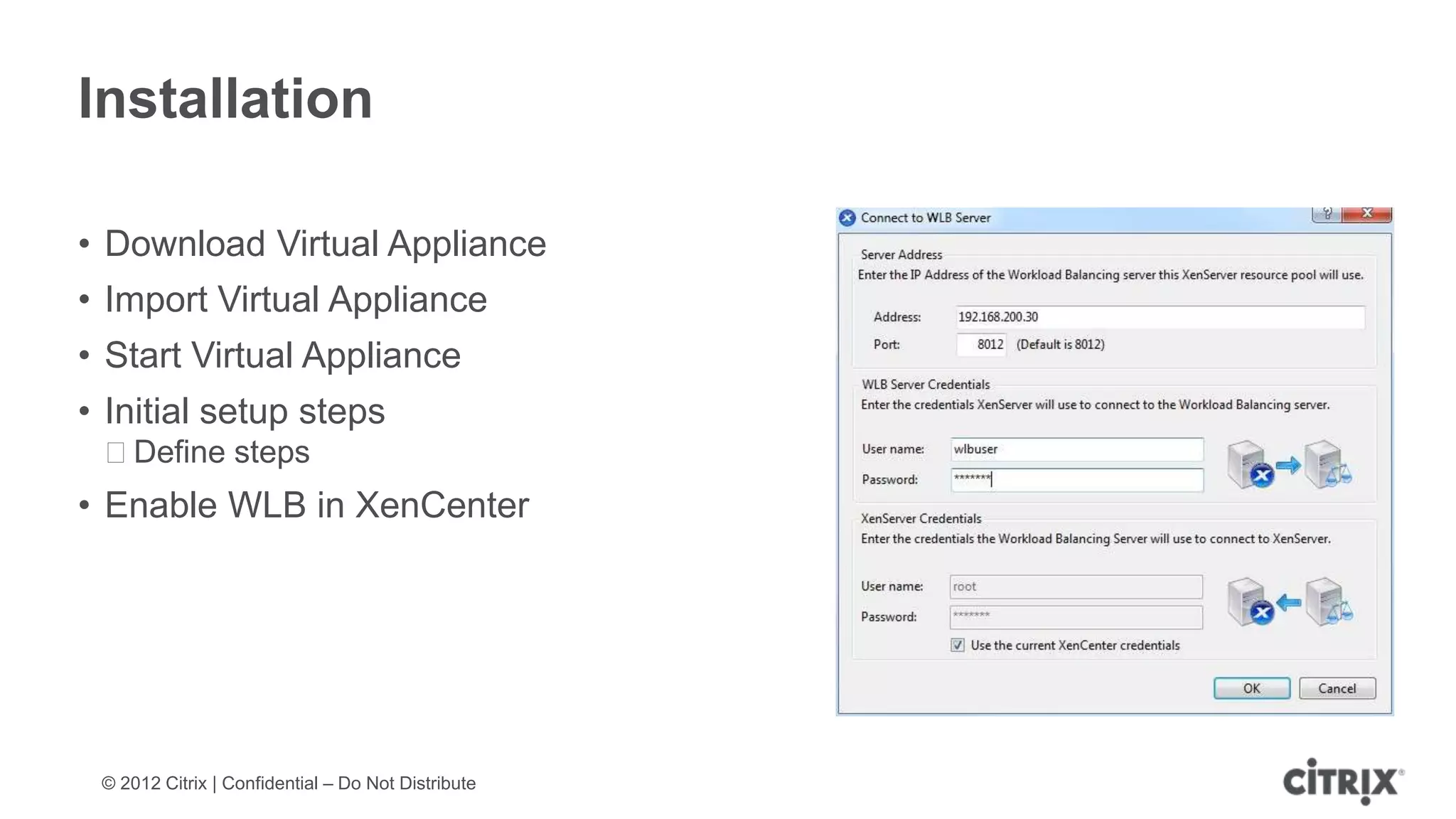The height and width of the screenshot is (819, 1456).
Task: Click the WLB Server password field
Action: [1076, 480]
